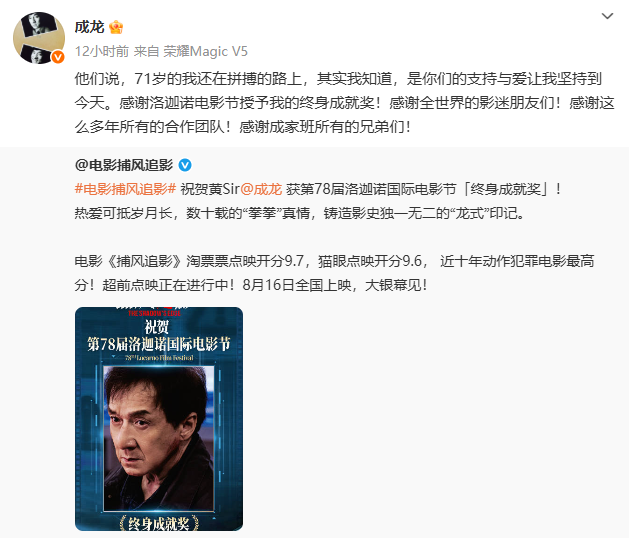Open the #电影捕风追影# hashtag topic

click(x=126, y=189)
